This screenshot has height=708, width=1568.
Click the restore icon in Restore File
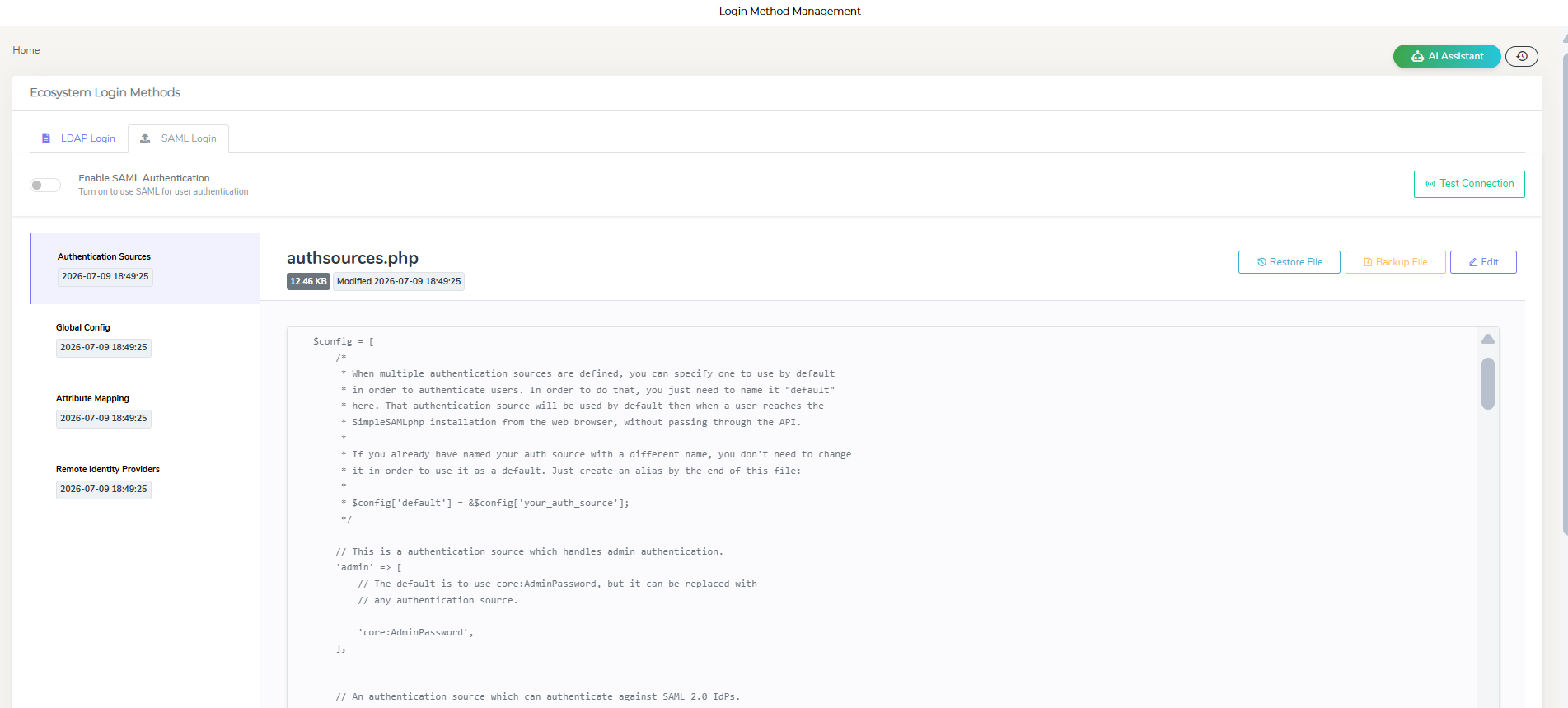coord(1261,262)
